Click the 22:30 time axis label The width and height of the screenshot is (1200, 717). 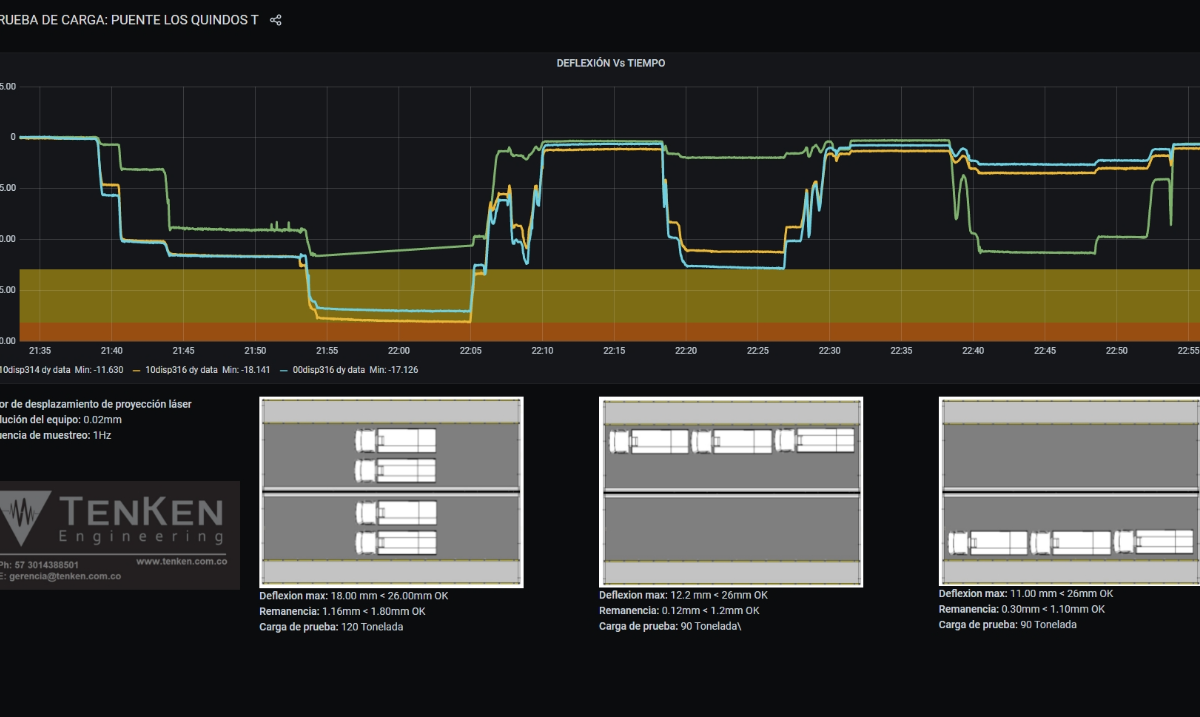[829, 351]
